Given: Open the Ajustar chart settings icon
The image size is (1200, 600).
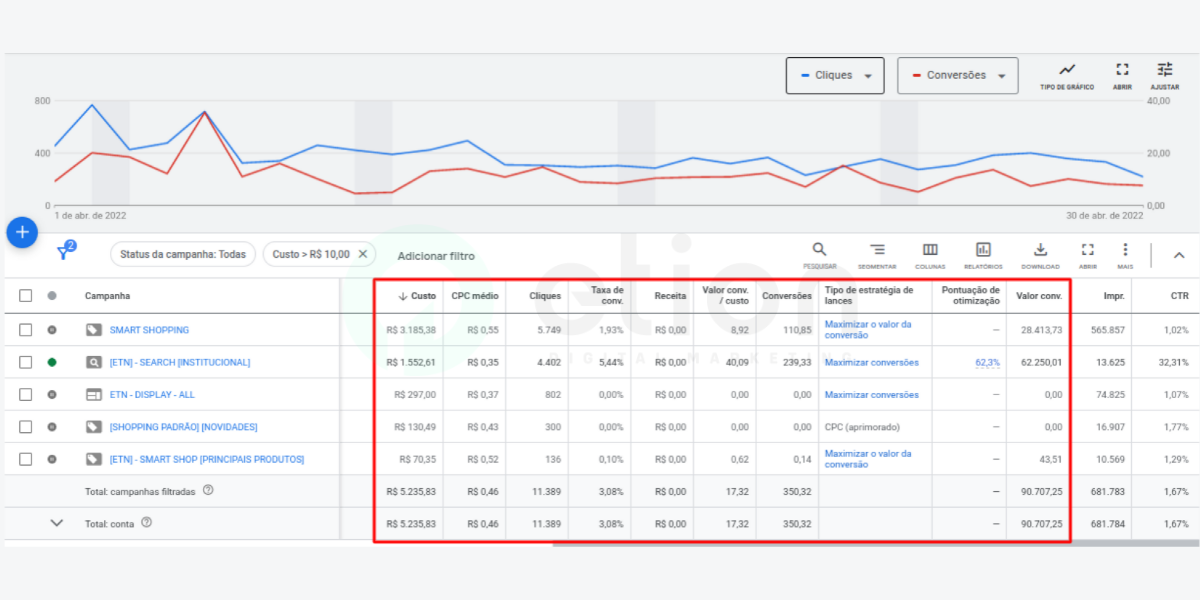Looking at the screenshot, I should tap(1165, 70).
